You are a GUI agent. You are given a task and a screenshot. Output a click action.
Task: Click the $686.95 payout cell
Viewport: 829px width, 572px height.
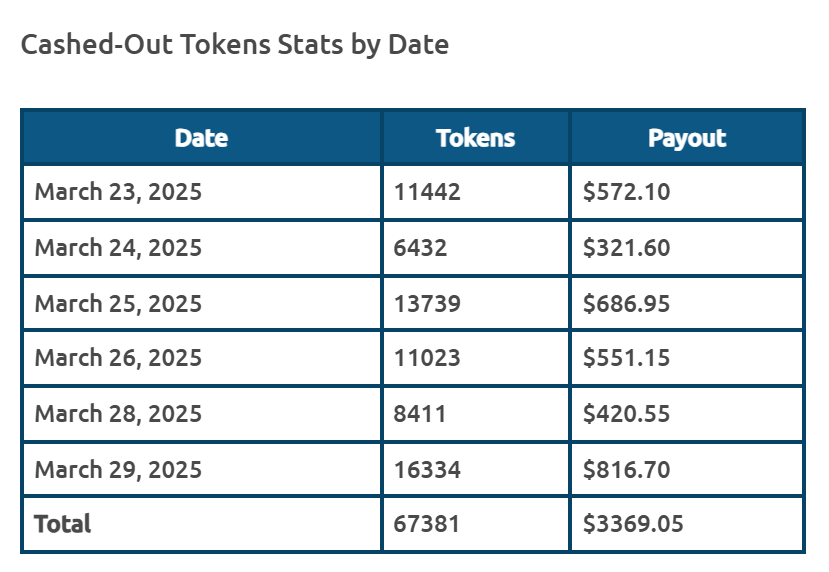click(687, 304)
